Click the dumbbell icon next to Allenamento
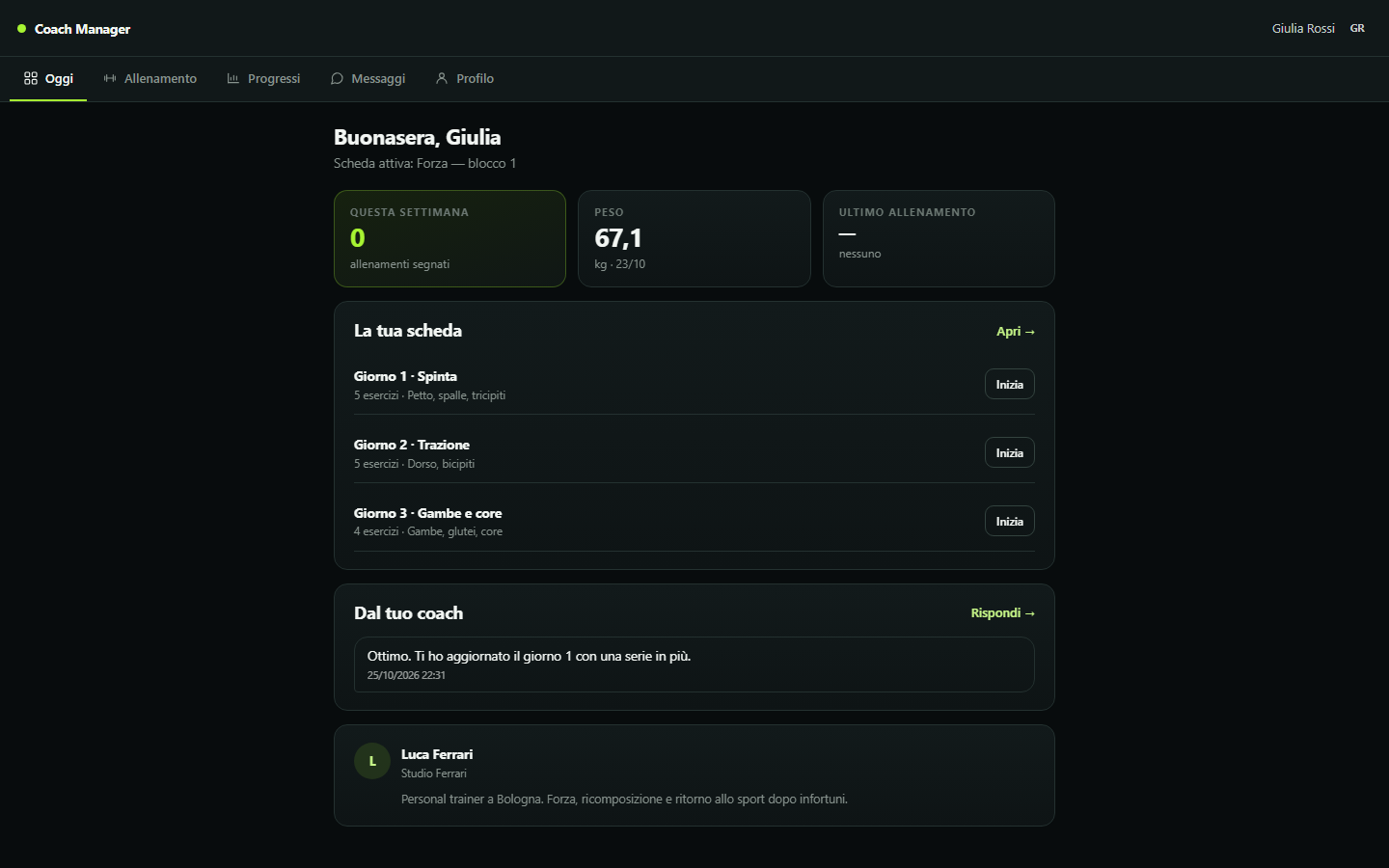 click(110, 78)
